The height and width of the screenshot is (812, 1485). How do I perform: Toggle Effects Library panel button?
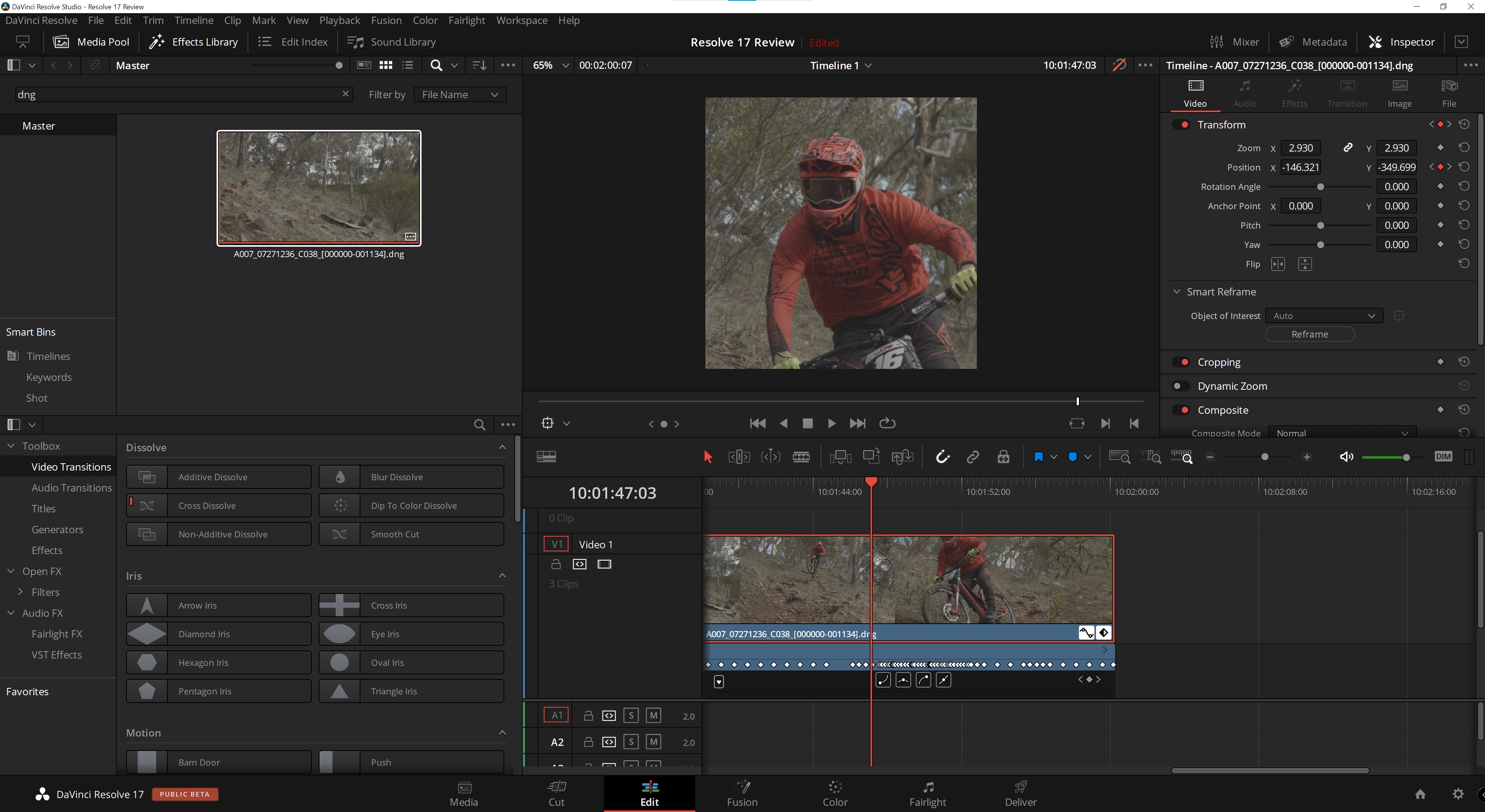[194, 42]
